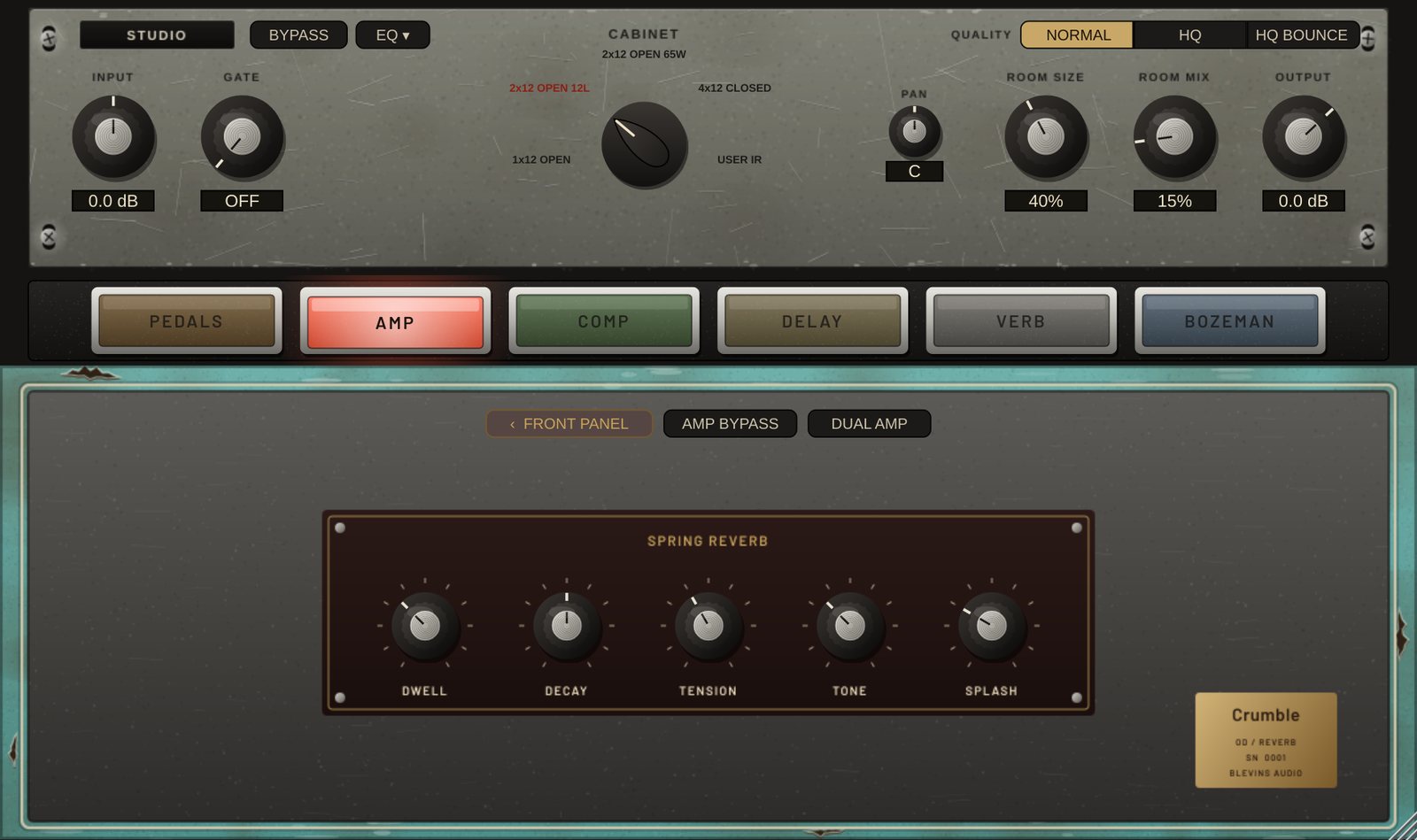Viewport: 1417px width, 840px height.
Task: Click the spring reverb Decay knob
Action: tap(567, 626)
